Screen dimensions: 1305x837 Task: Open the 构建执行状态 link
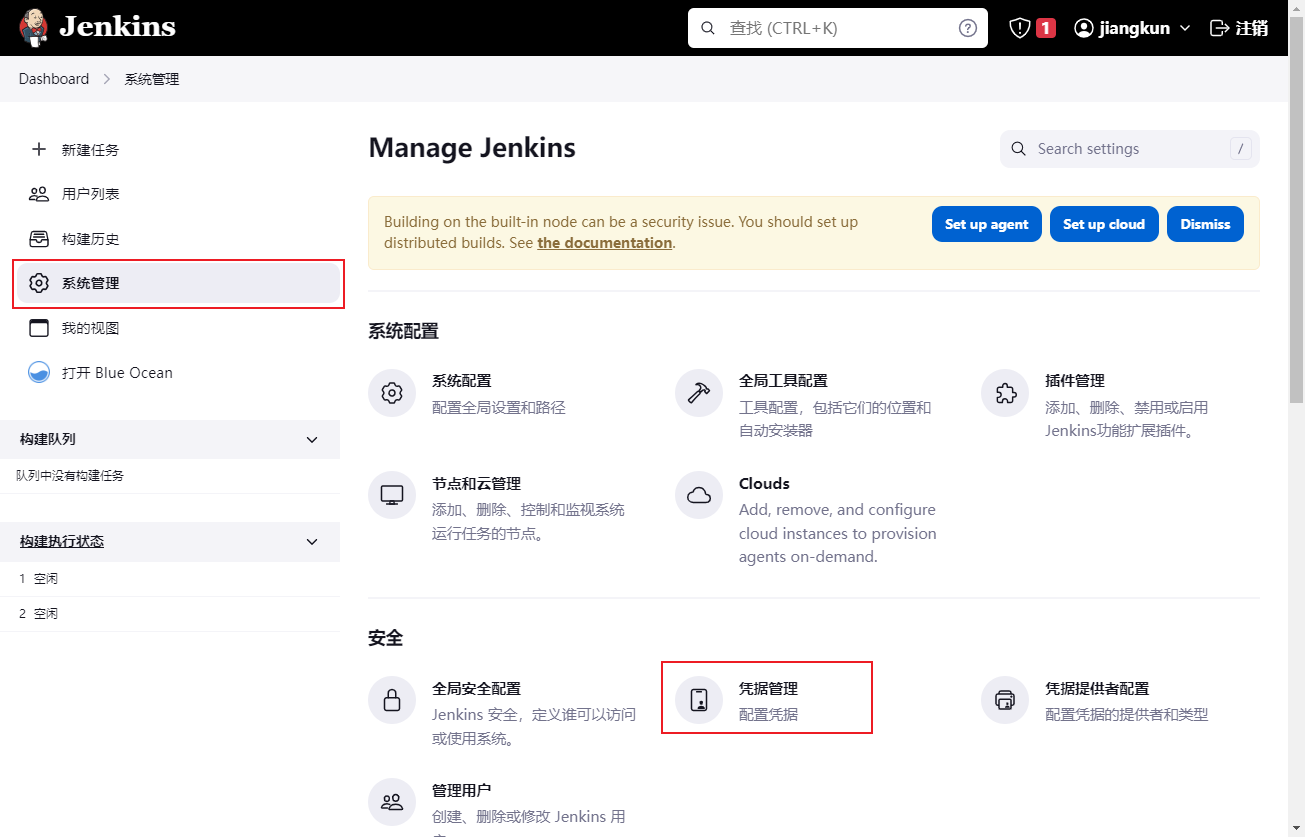tap(62, 541)
